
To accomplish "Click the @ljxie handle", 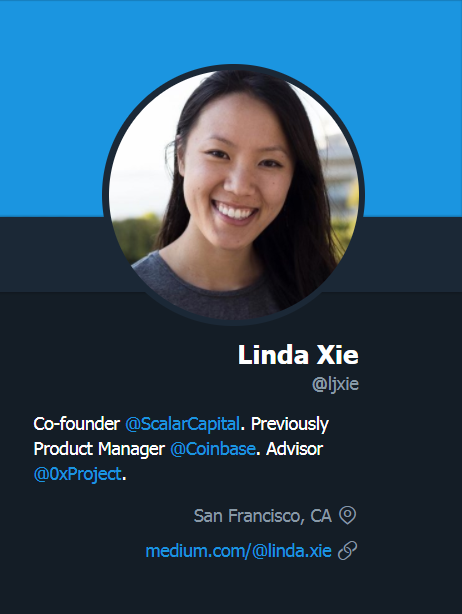I will point(335,384).
